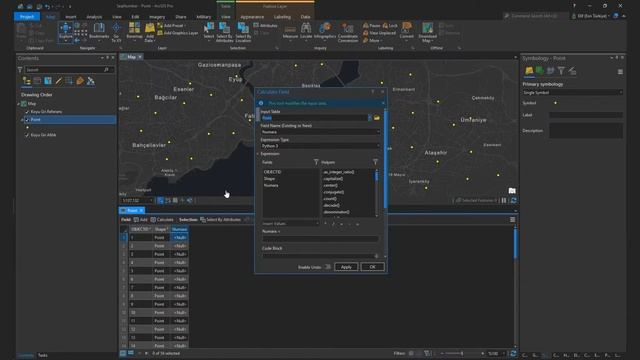Click the Numara expression input box
Screen dimensions: 640x360
[x=320, y=239]
